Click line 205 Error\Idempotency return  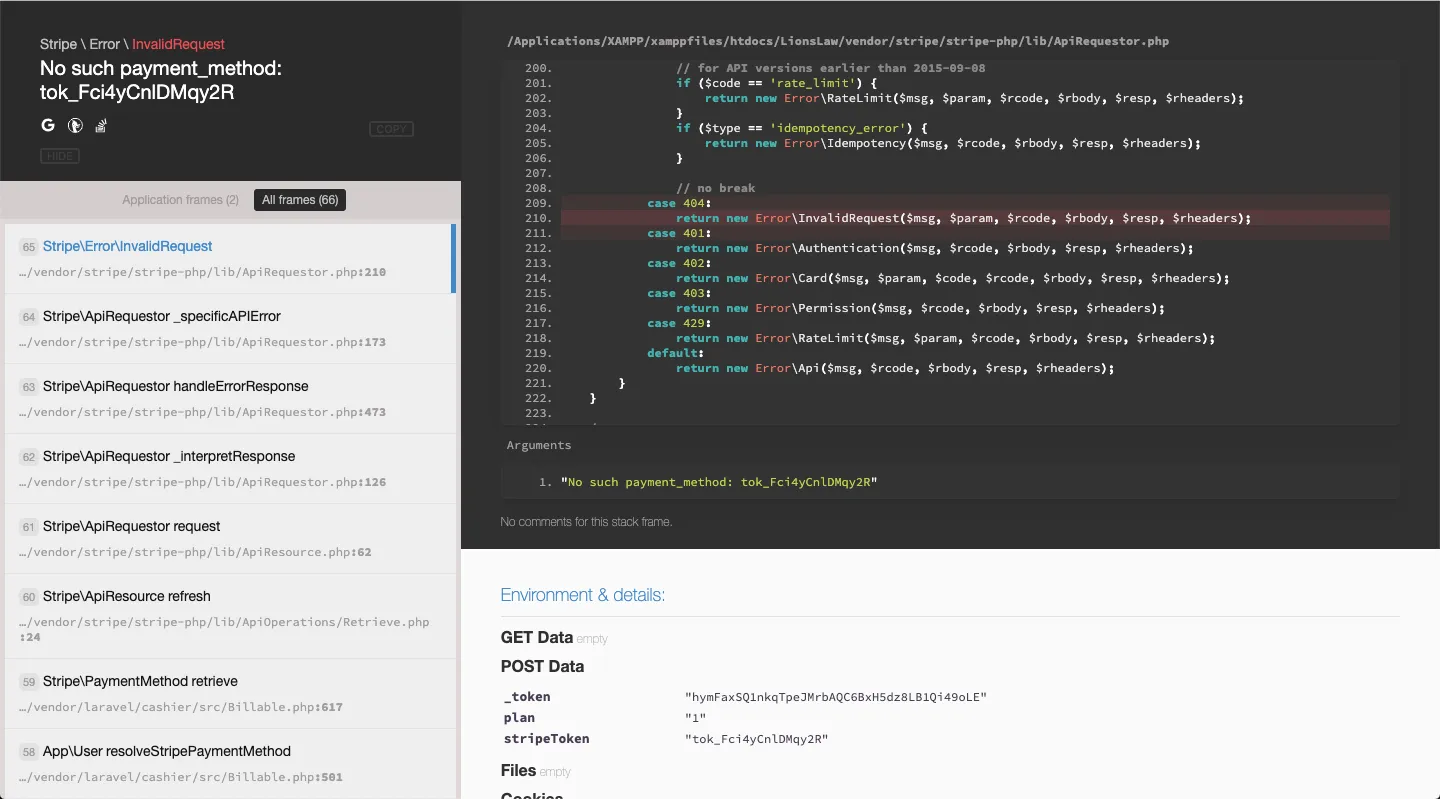953,143
